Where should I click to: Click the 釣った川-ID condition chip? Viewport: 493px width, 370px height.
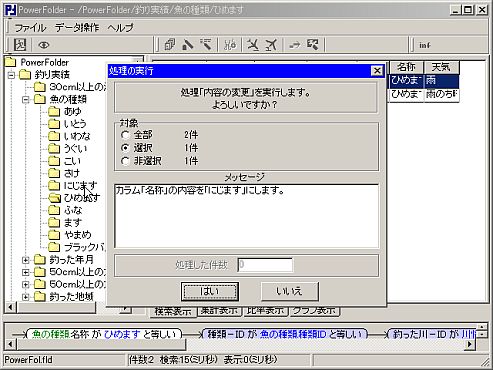(x=432, y=334)
